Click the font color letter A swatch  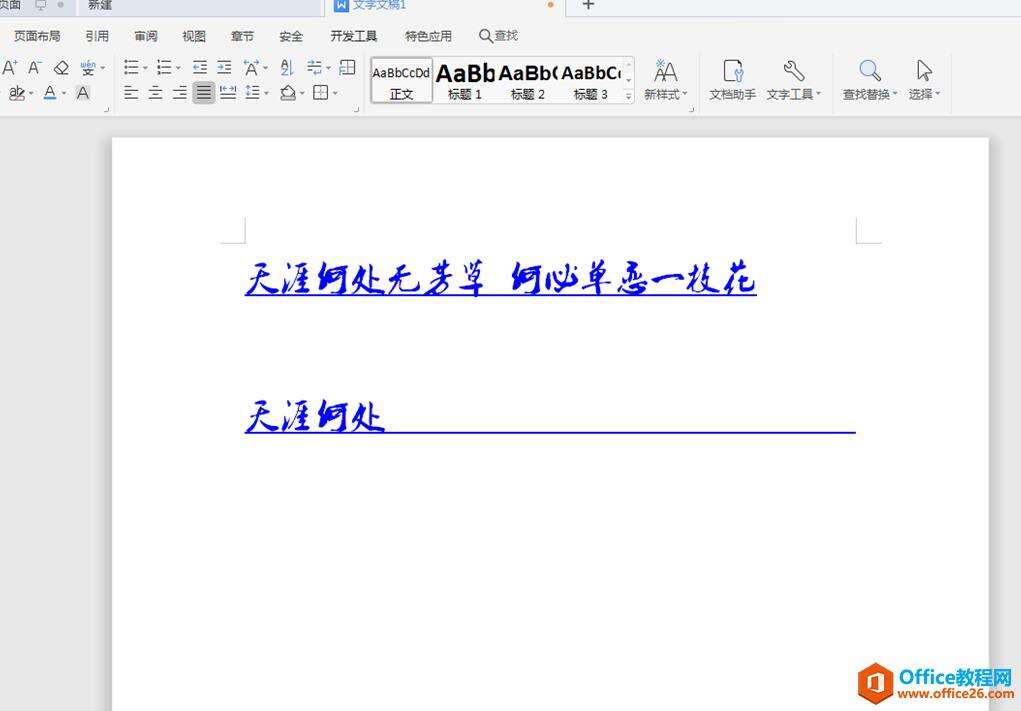pos(49,93)
